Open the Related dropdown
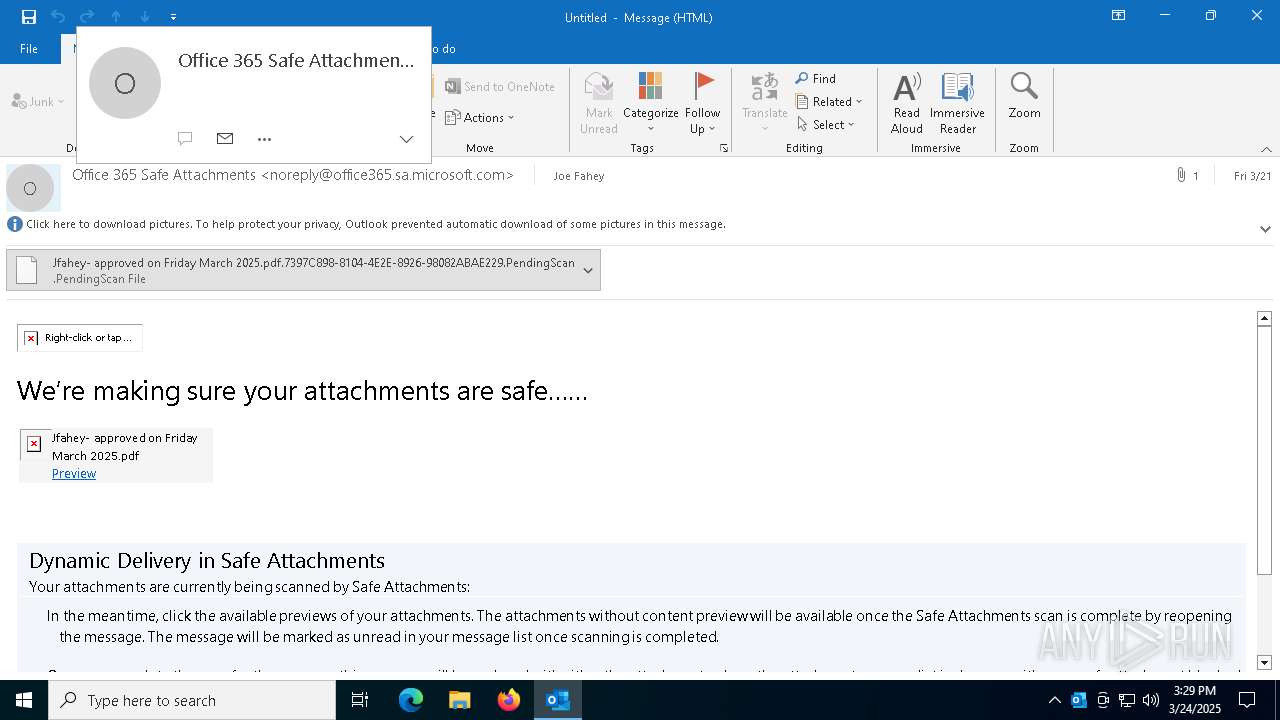This screenshot has height=720, width=1280. click(829, 101)
